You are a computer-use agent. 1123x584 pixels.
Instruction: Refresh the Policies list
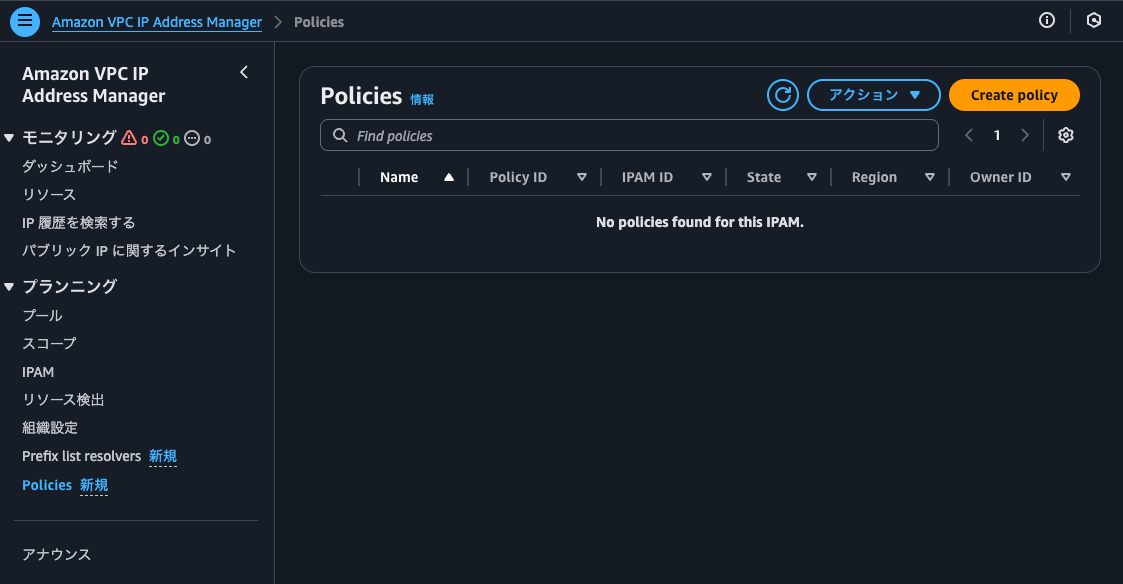tap(782, 95)
